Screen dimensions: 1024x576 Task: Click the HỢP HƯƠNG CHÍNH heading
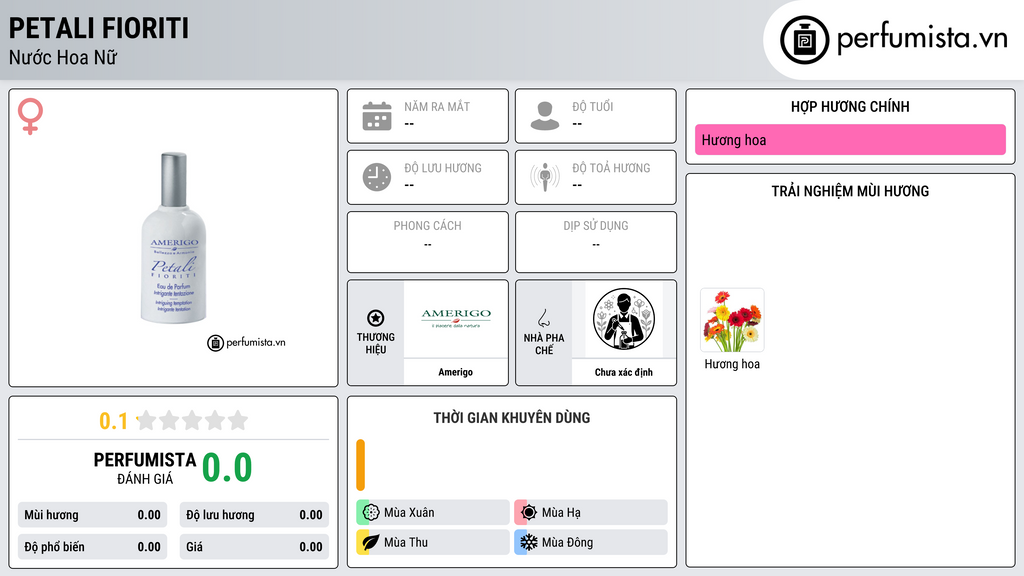click(850, 107)
